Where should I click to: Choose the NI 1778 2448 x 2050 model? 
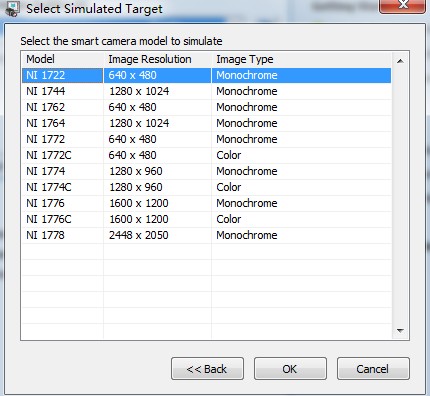click(x=207, y=235)
